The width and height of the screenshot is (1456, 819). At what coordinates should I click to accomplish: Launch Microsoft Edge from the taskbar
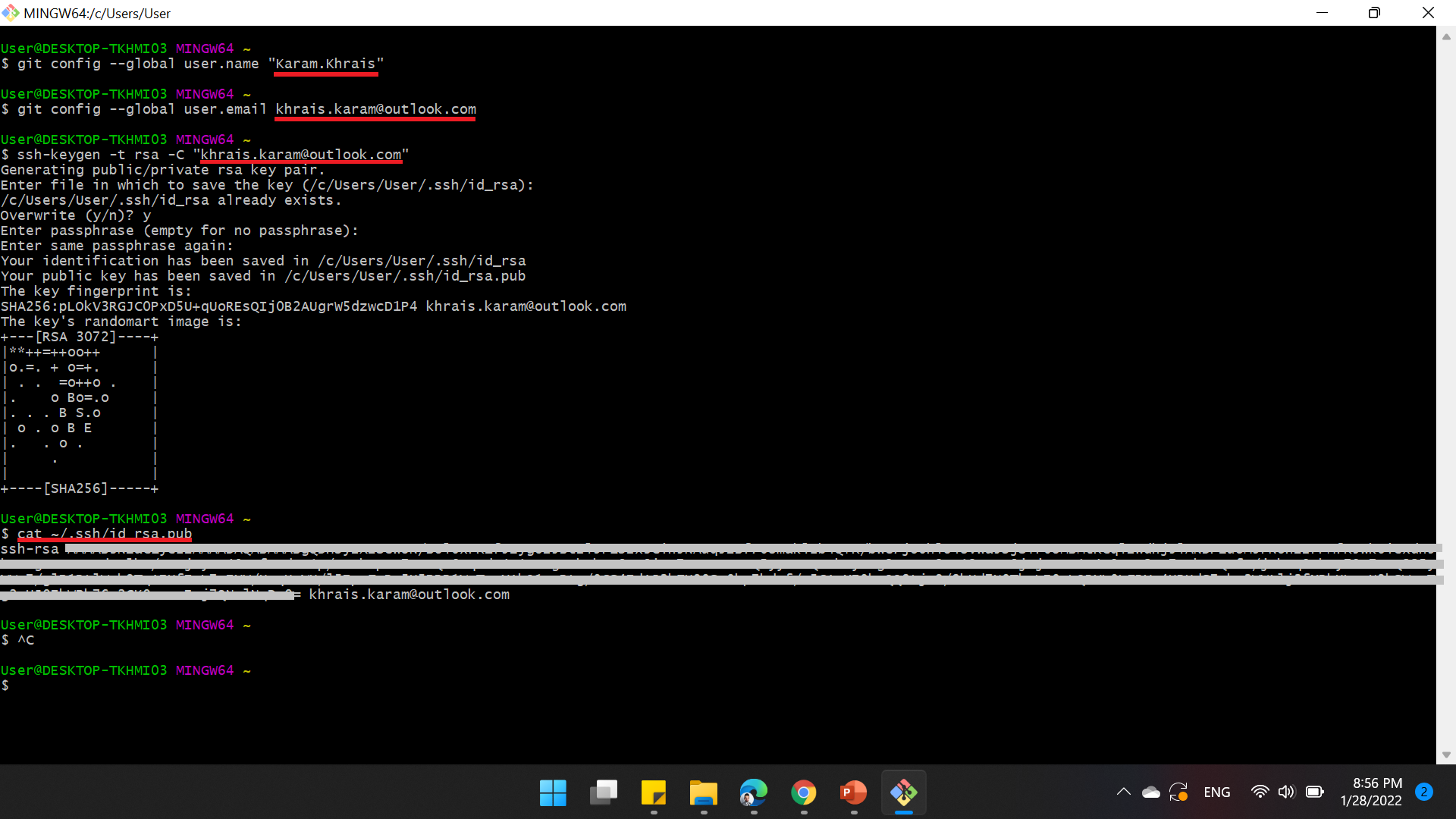(753, 792)
